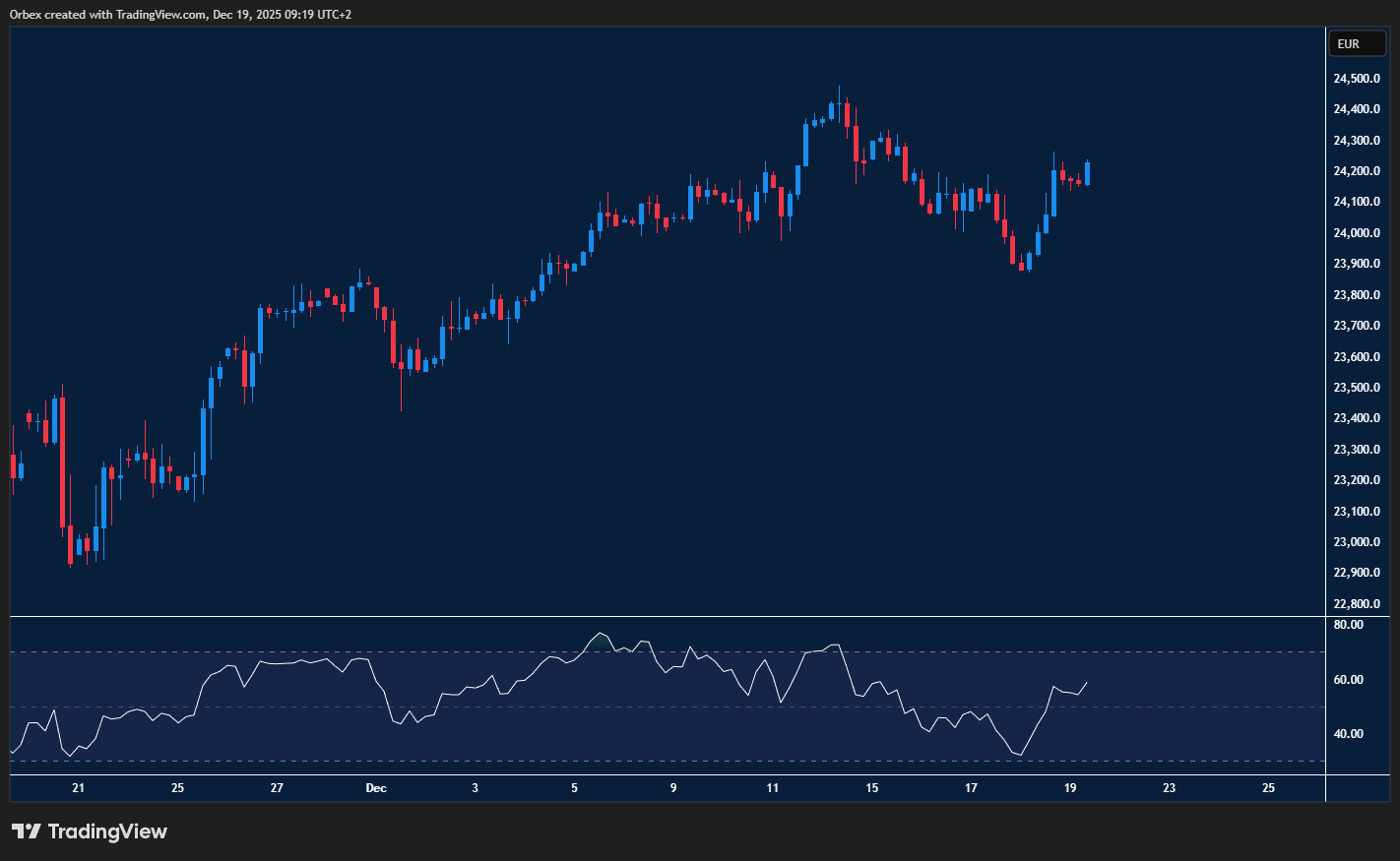Select the Dec label on time axis

point(376,788)
